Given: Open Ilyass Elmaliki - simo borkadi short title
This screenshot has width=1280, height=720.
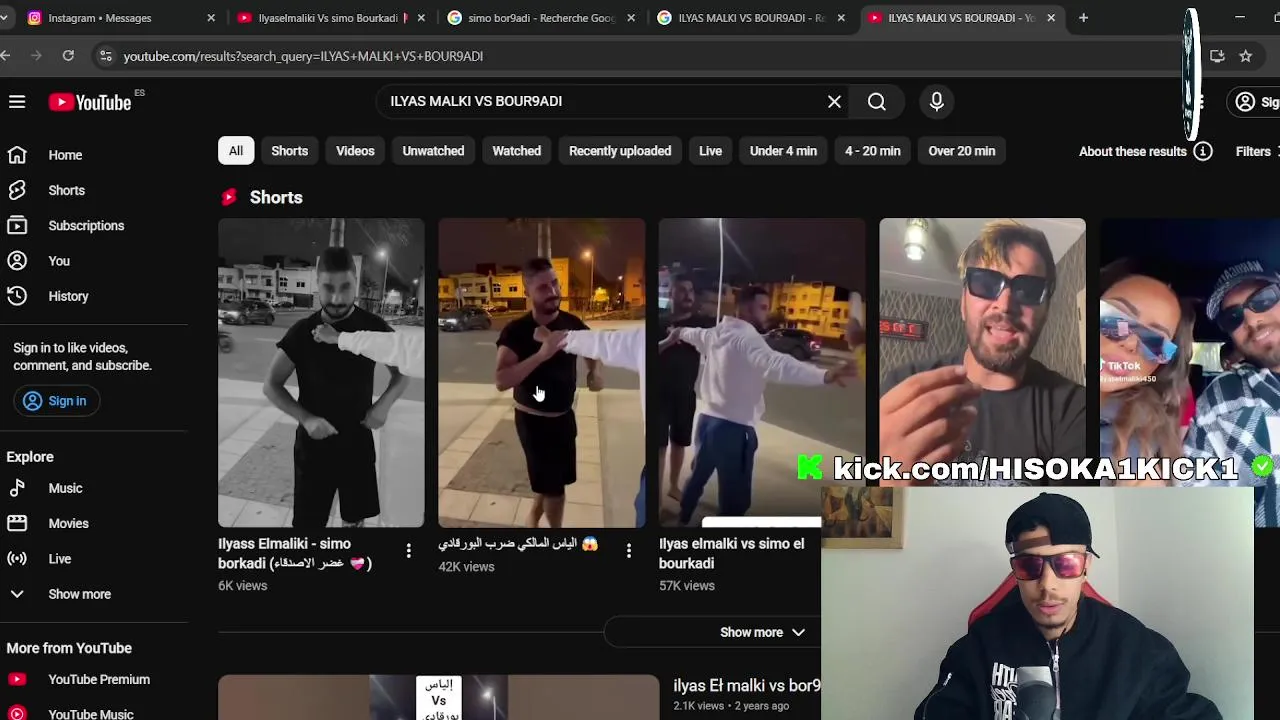Looking at the screenshot, I should tap(295, 553).
